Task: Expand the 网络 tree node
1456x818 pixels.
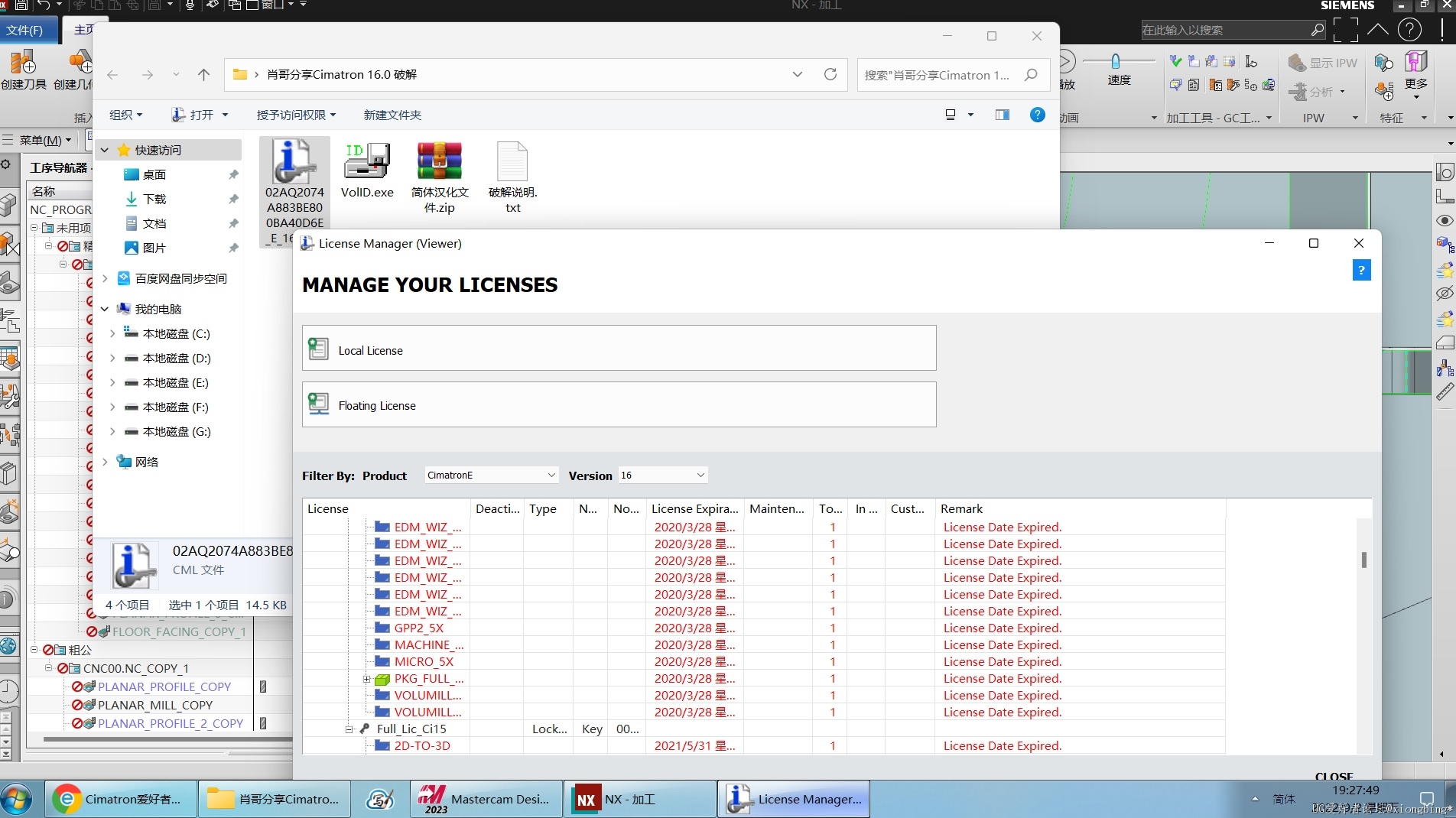Action: [106, 463]
